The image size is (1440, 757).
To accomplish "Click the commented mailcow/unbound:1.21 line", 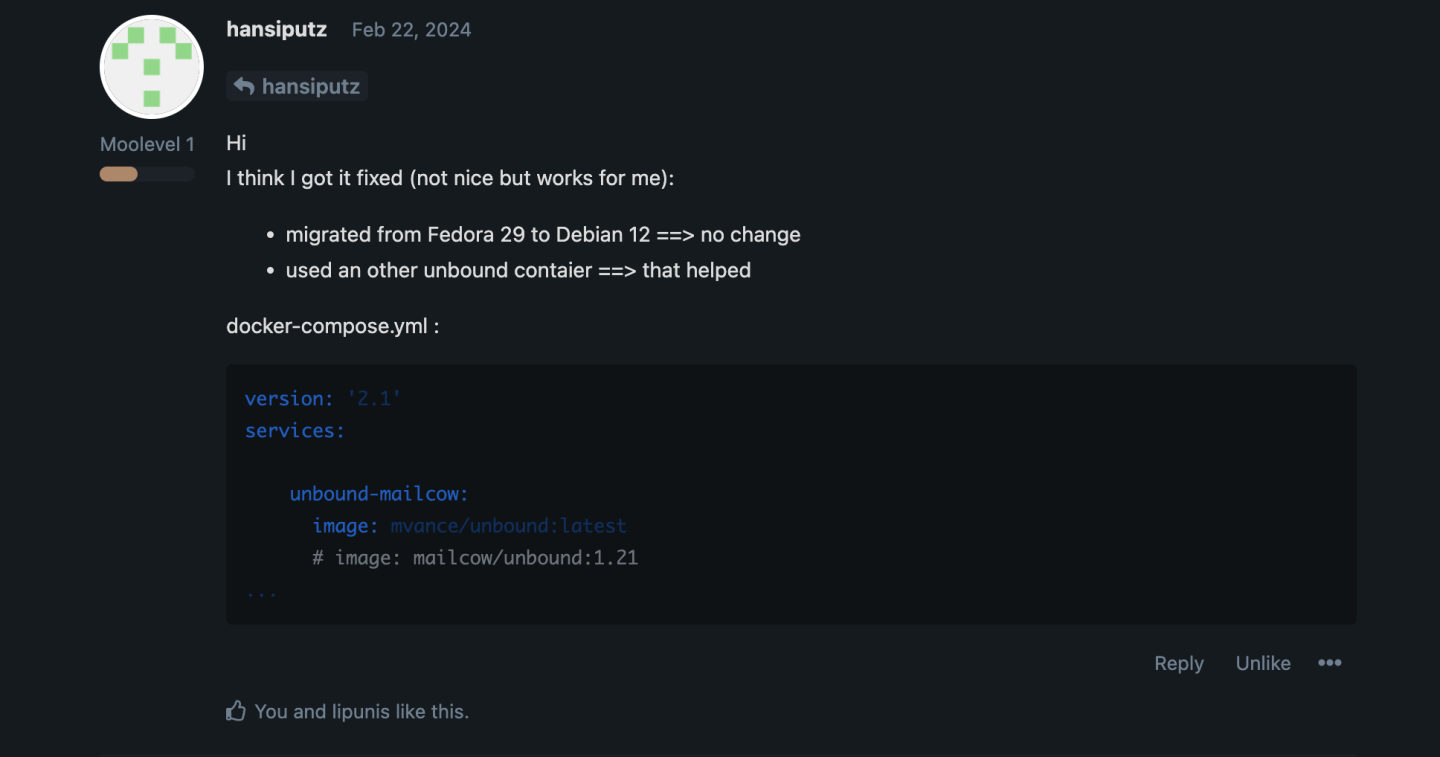I will coord(475,558).
